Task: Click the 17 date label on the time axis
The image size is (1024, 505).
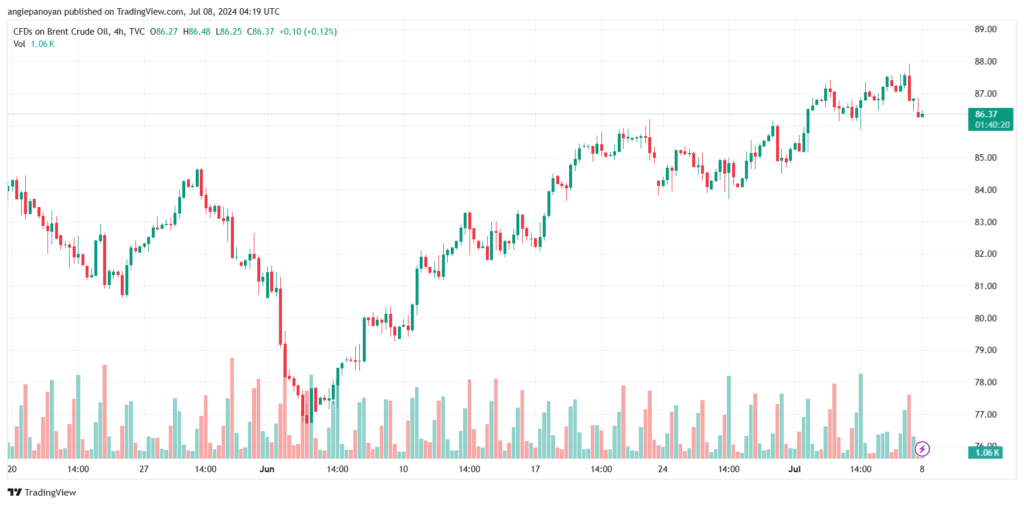Action: tap(536, 469)
